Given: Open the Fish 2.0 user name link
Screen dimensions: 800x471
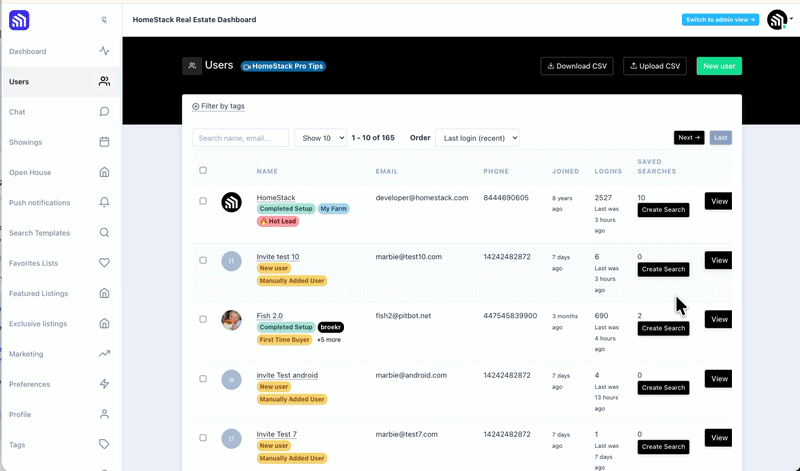Looking at the screenshot, I should [x=269, y=316].
